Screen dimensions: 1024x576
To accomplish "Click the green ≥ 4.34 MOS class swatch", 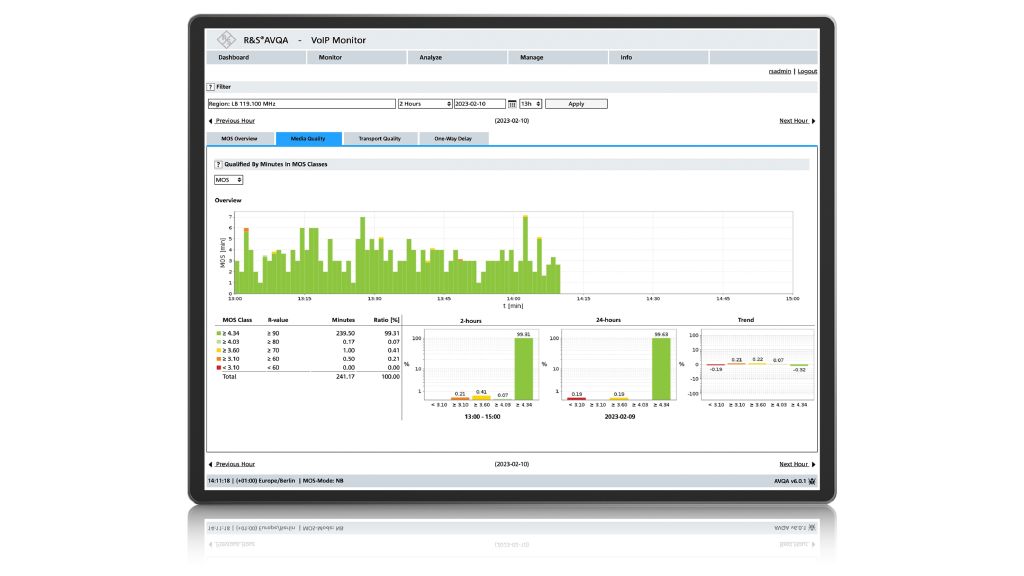I will point(219,332).
